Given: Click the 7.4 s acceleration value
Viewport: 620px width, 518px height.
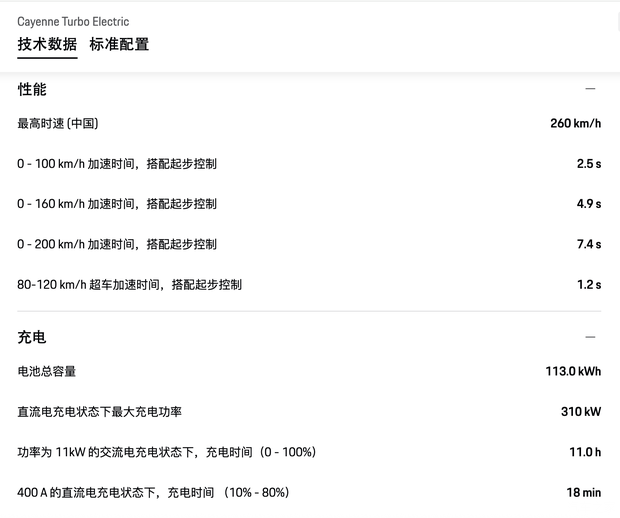Looking at the screenshot, I should [588, 244].
